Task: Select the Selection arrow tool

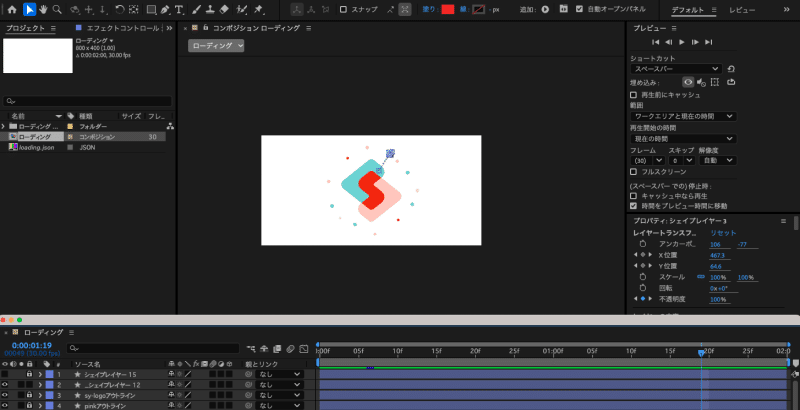Action: click(30, 9)
